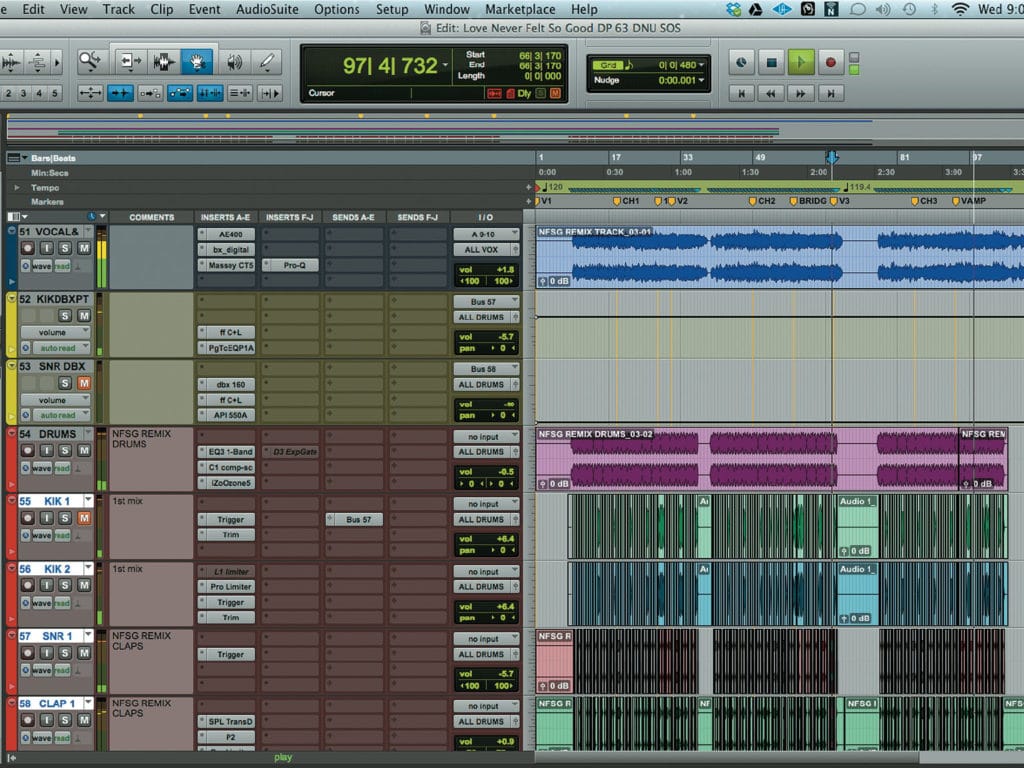Unmute the 55 KIK 1 track
The image size is (1024, 768).
[x=84, y=518]
